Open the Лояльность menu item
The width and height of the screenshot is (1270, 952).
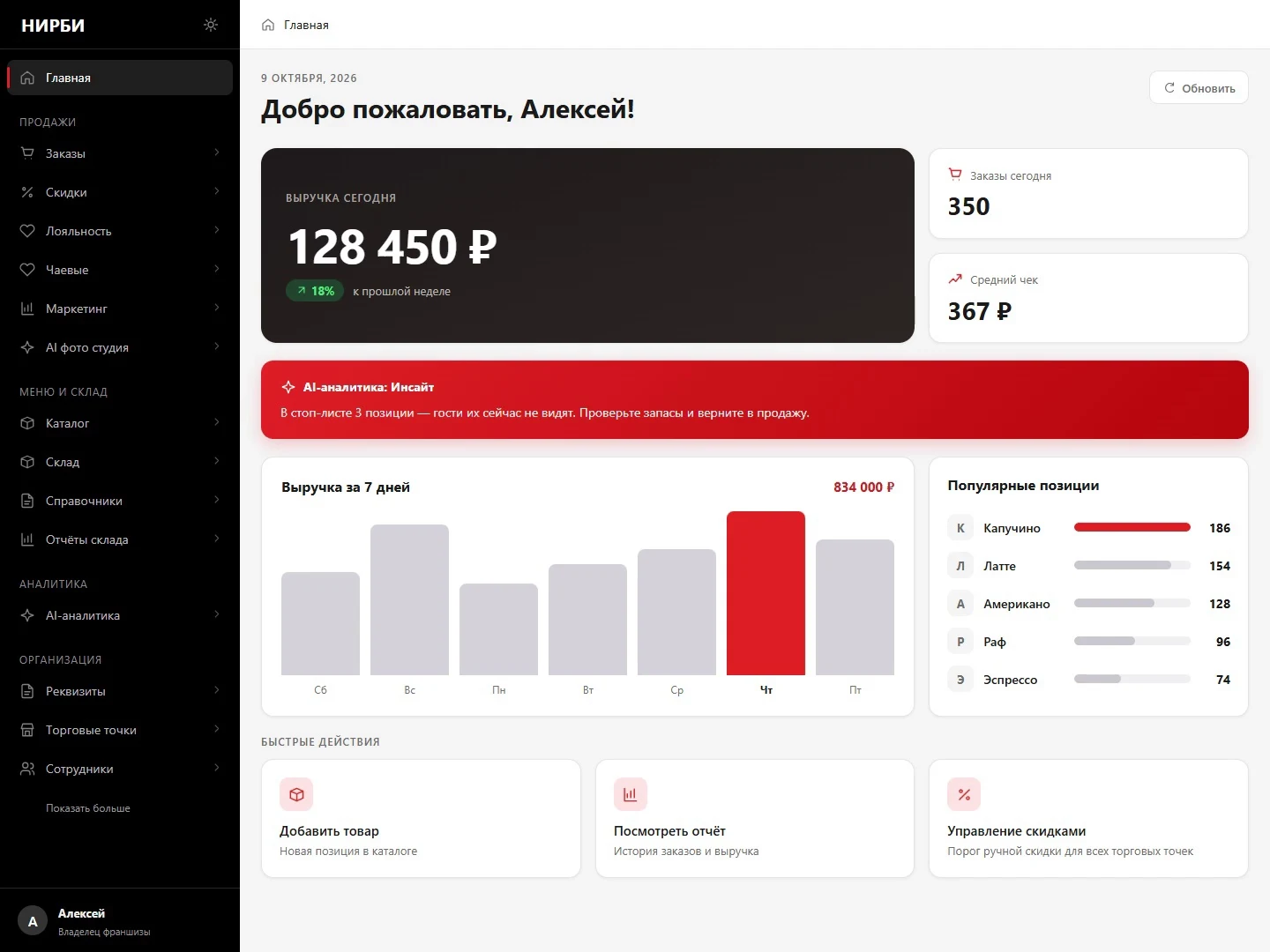click(x=120, y=231)
